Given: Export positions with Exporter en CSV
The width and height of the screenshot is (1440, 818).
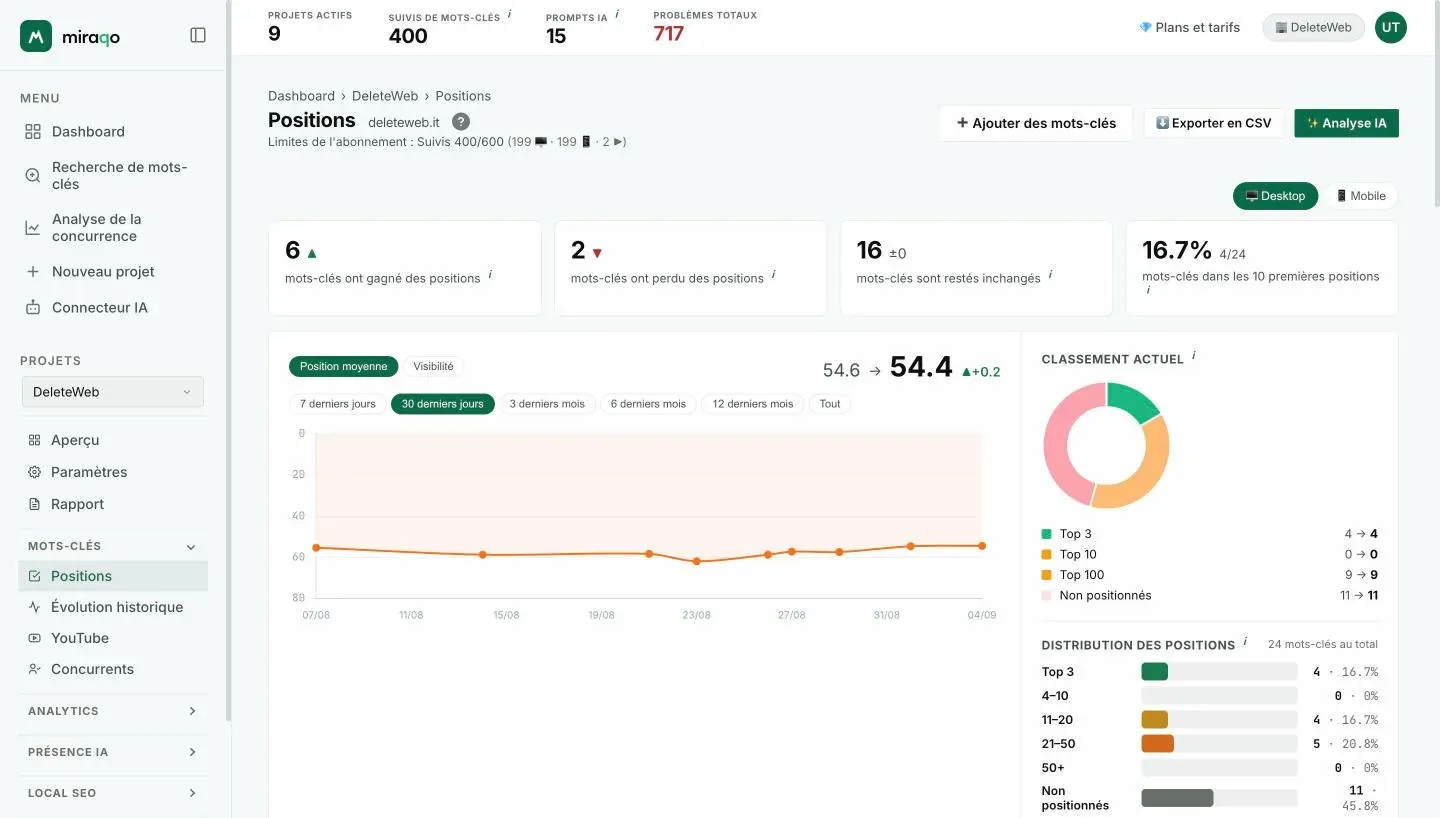Looking at the screenshot, I should [x=1214, y=123].
